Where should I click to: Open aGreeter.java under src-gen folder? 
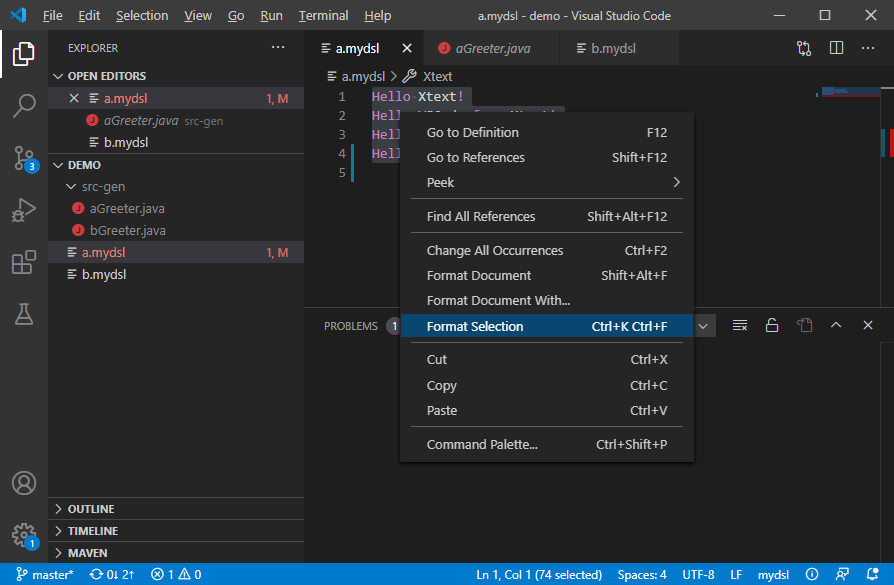[176, 209]
